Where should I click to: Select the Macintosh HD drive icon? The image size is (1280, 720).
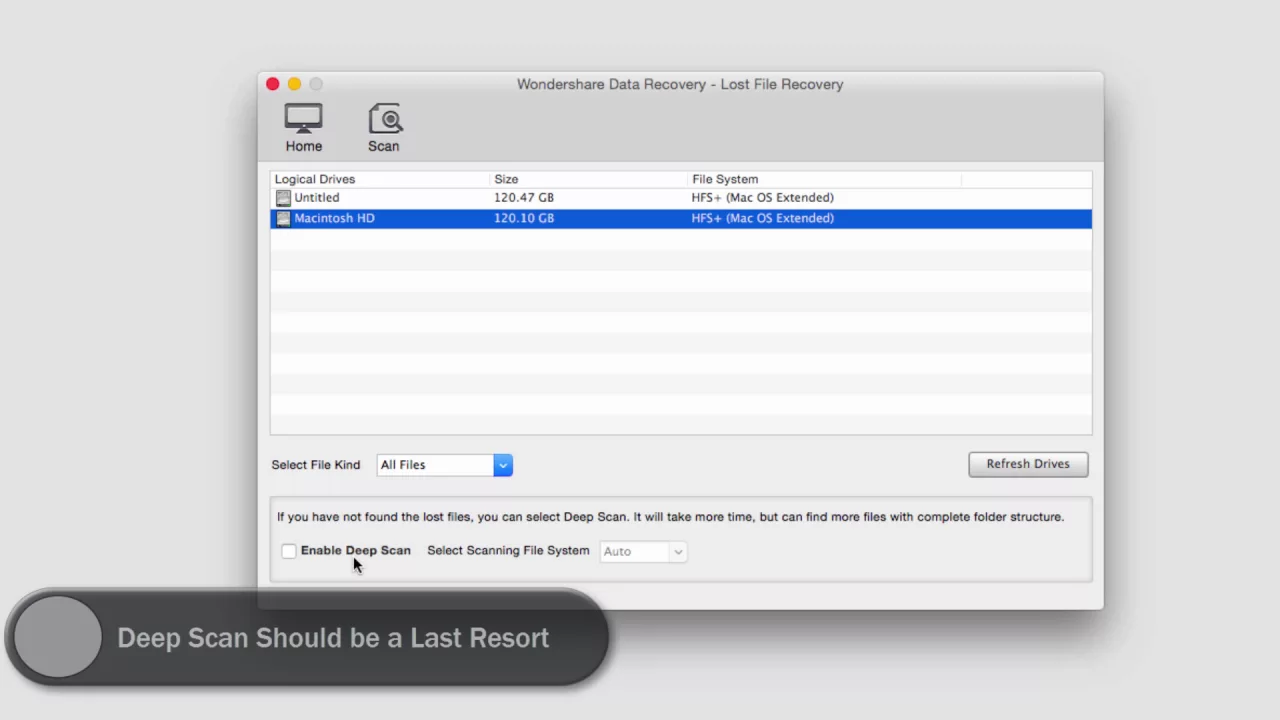click(283, 218)
